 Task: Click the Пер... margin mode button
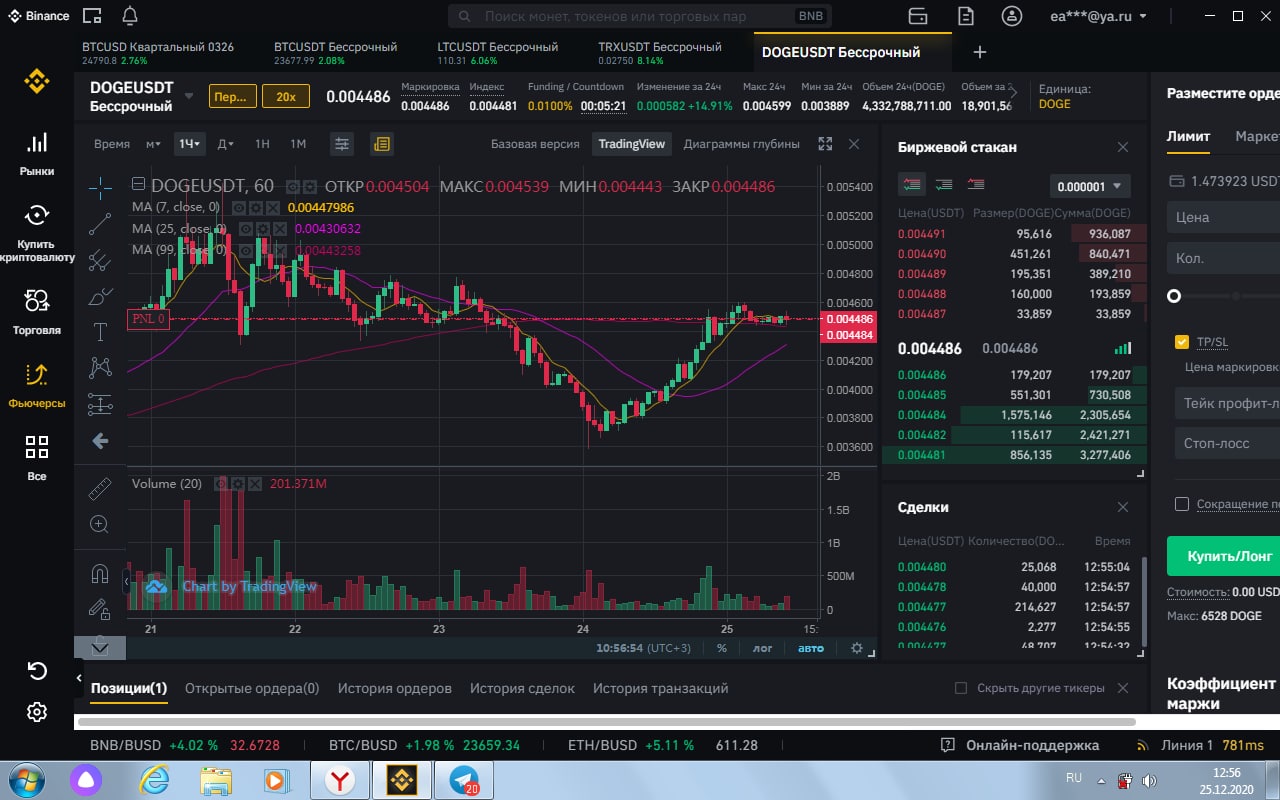pos(232,97)
